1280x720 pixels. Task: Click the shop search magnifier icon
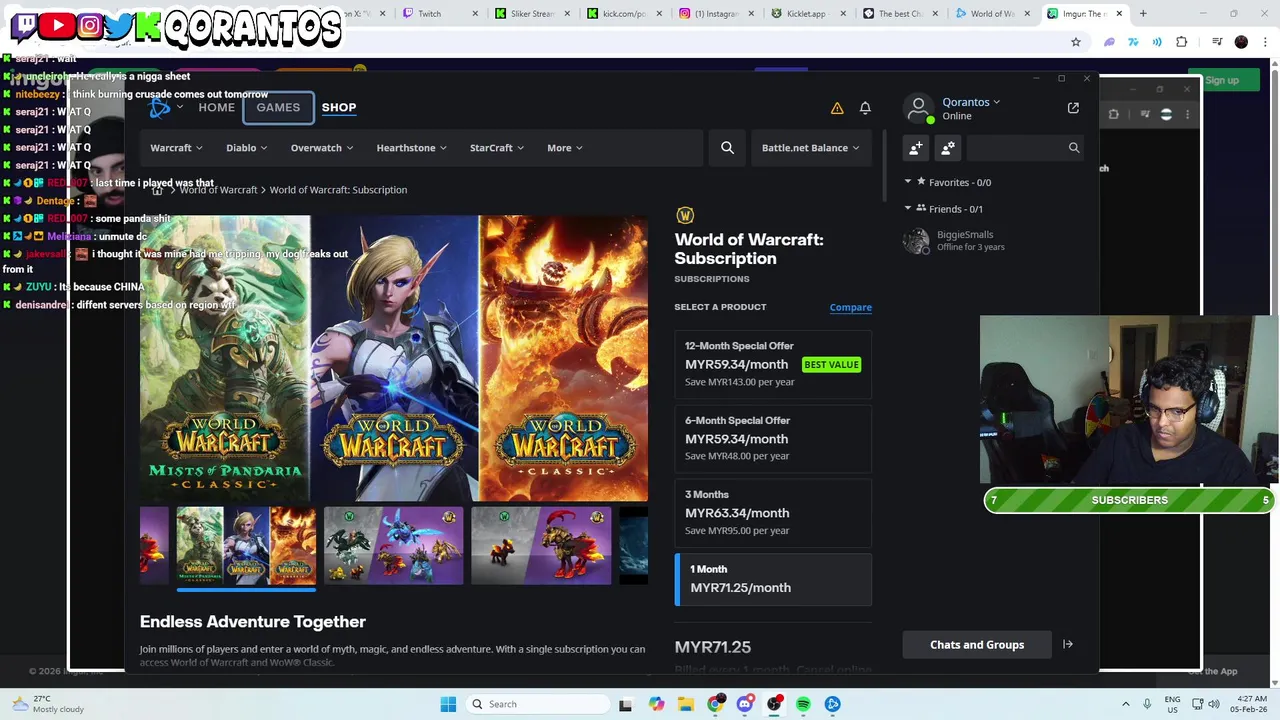pyautogui.click(x=727, y=148)
